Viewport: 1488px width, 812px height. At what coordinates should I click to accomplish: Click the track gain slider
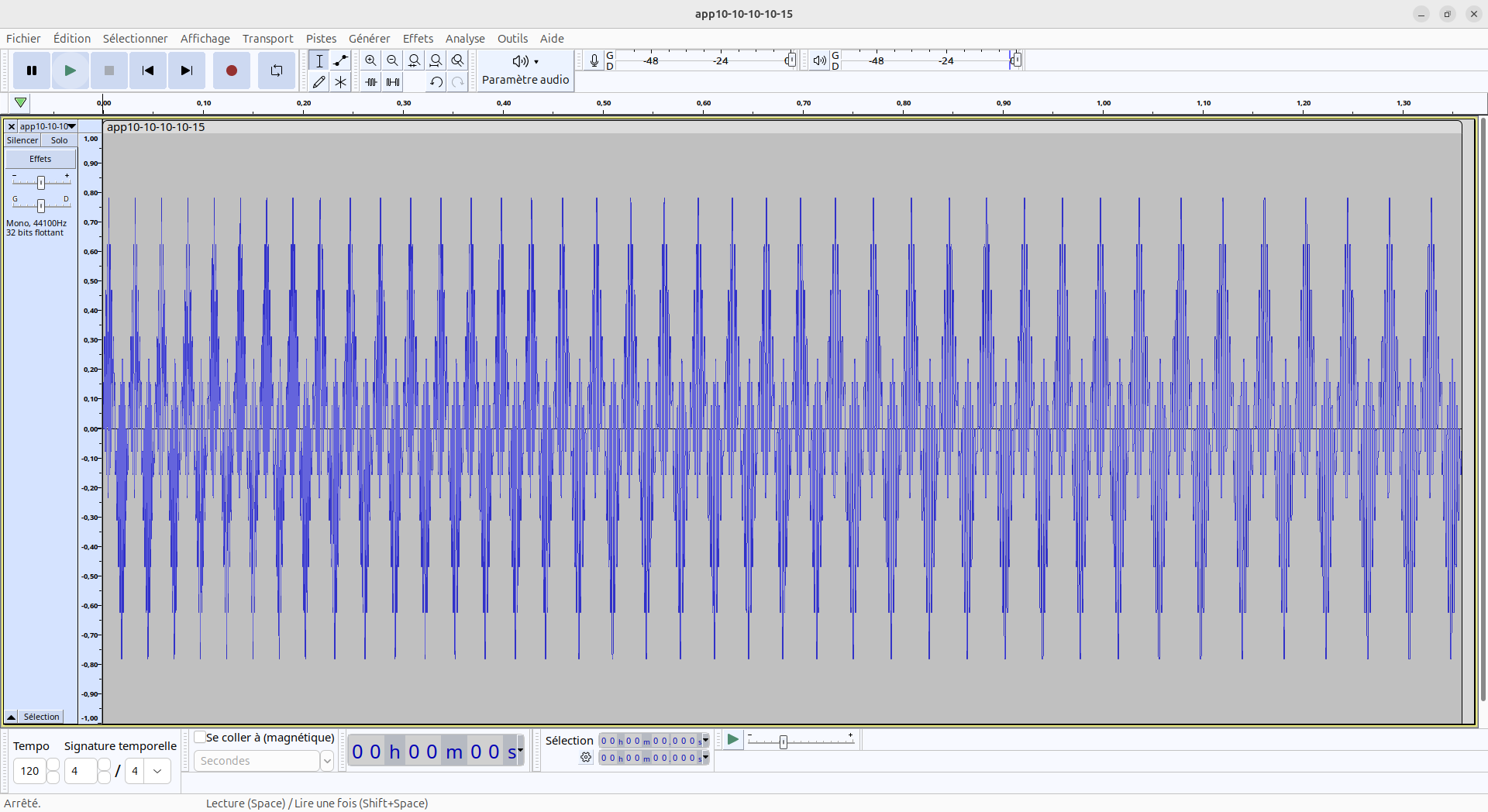coord(41,182)
